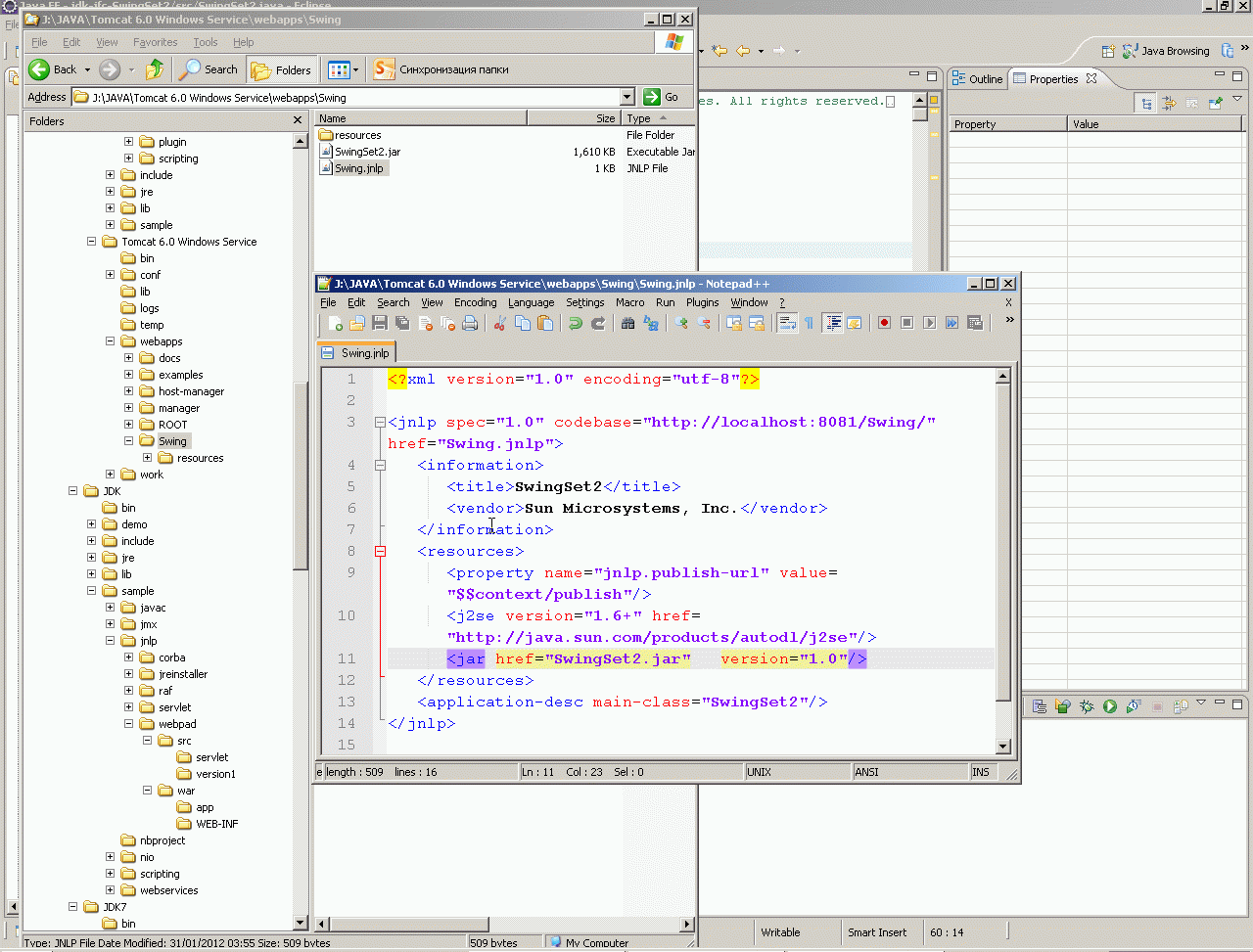Print the document with the printer icon

click(470, 323)
